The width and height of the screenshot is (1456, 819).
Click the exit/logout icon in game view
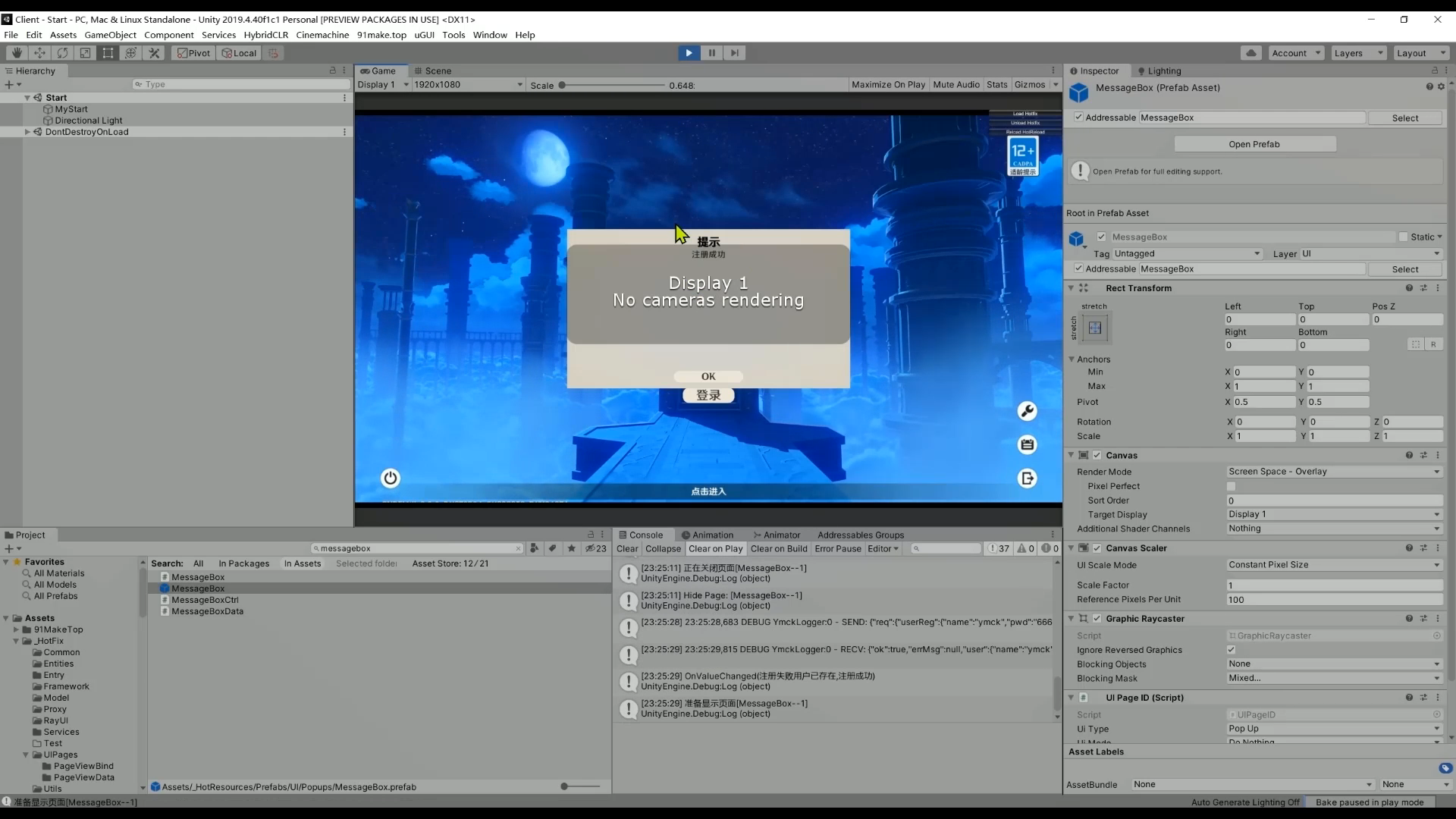point(1027,479)
